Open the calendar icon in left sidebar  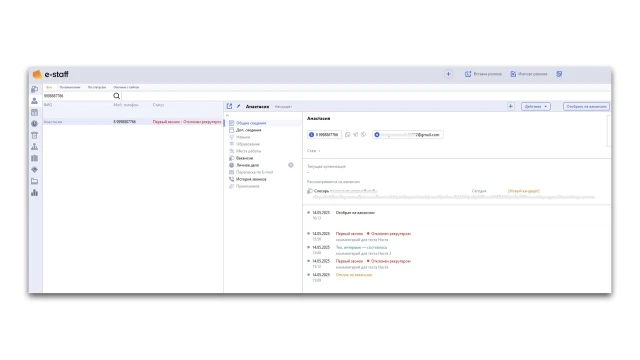(x=34, y=112)
